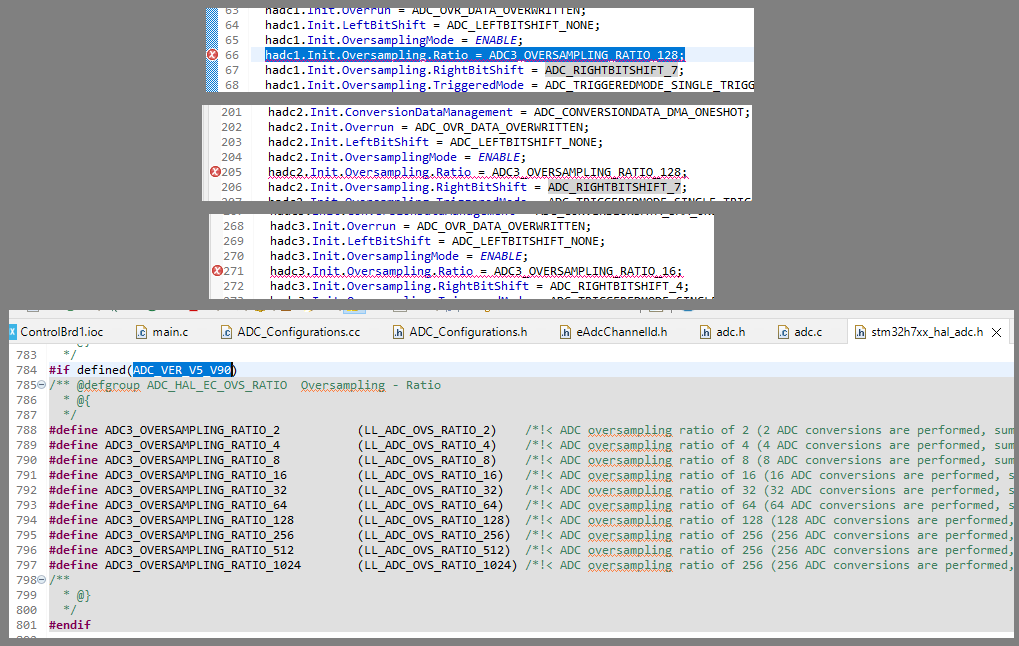The width and height of the screenshot is (1019, 646).
Task: Click line number 794 in the gutter
Action: 27,519
